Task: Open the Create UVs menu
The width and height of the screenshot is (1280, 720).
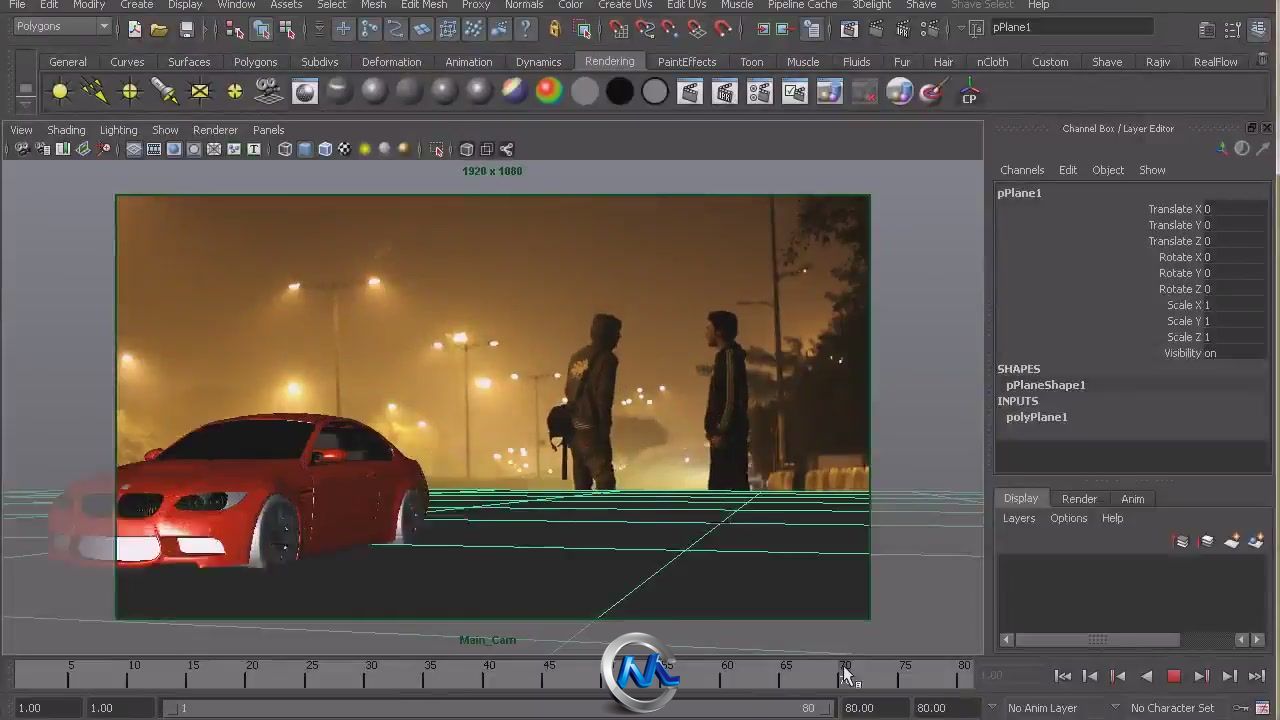Action: pos(625,5)
